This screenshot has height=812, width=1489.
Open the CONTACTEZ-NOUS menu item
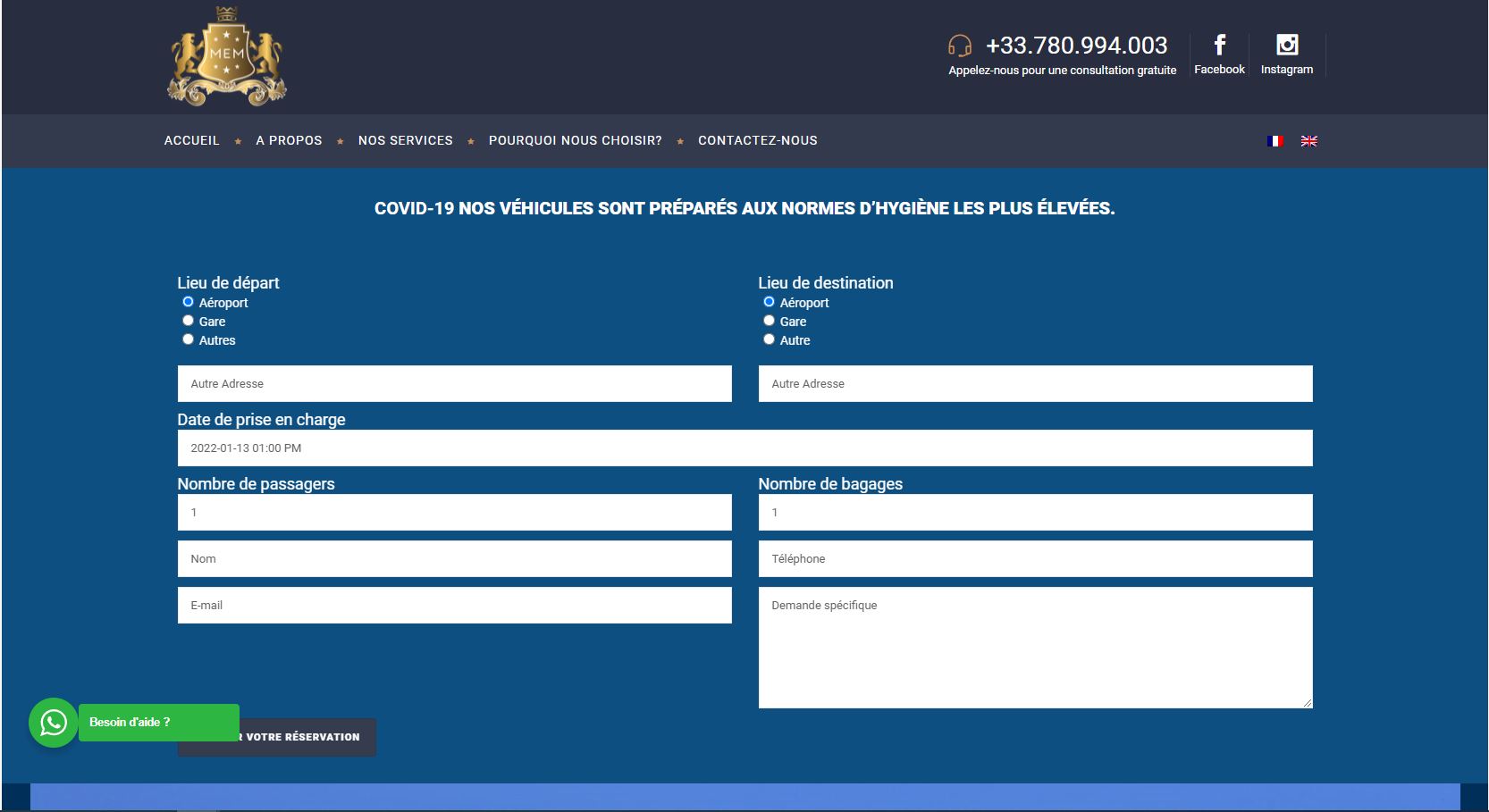tap(758, 140)
